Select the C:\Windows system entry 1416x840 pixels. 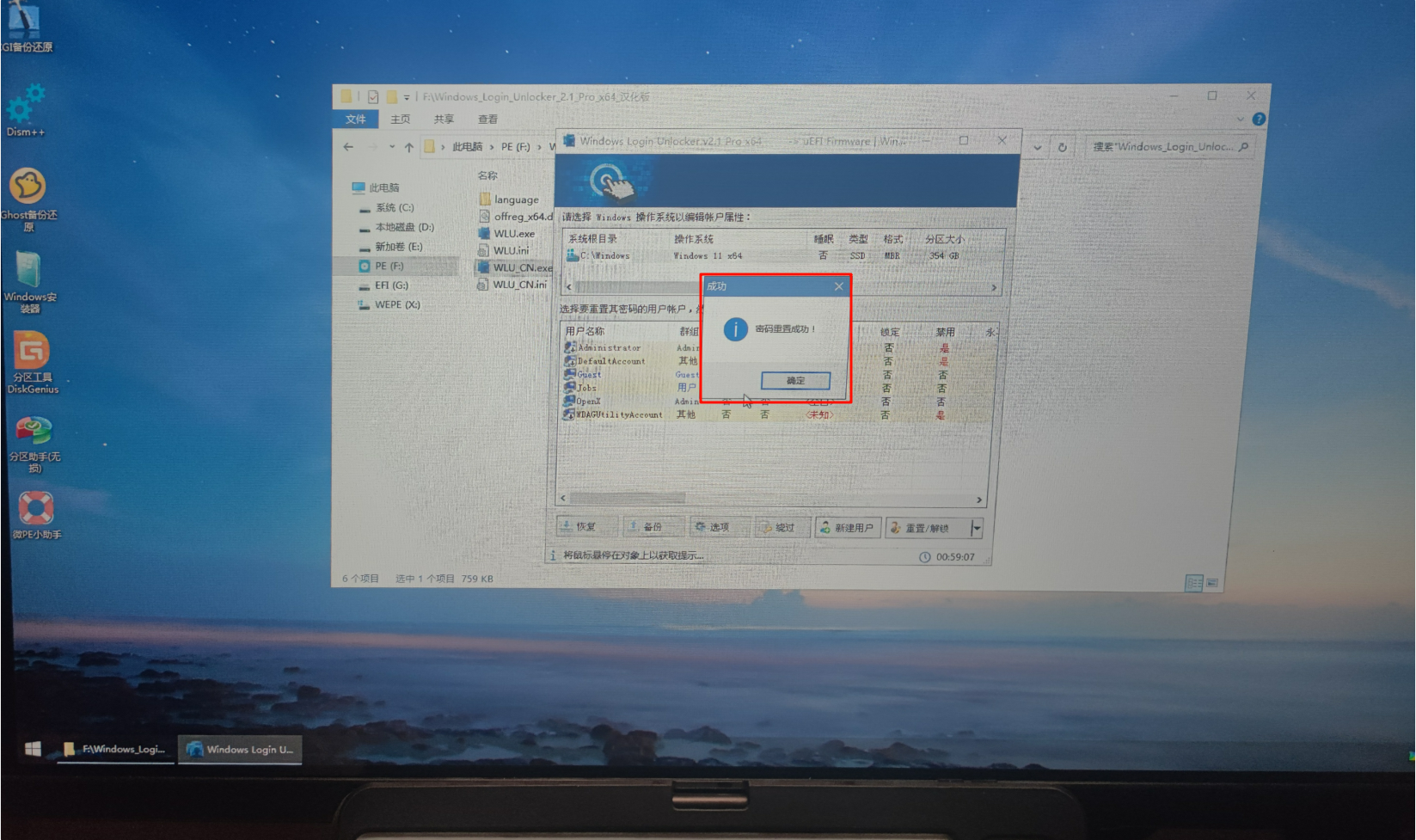point(781,255)
